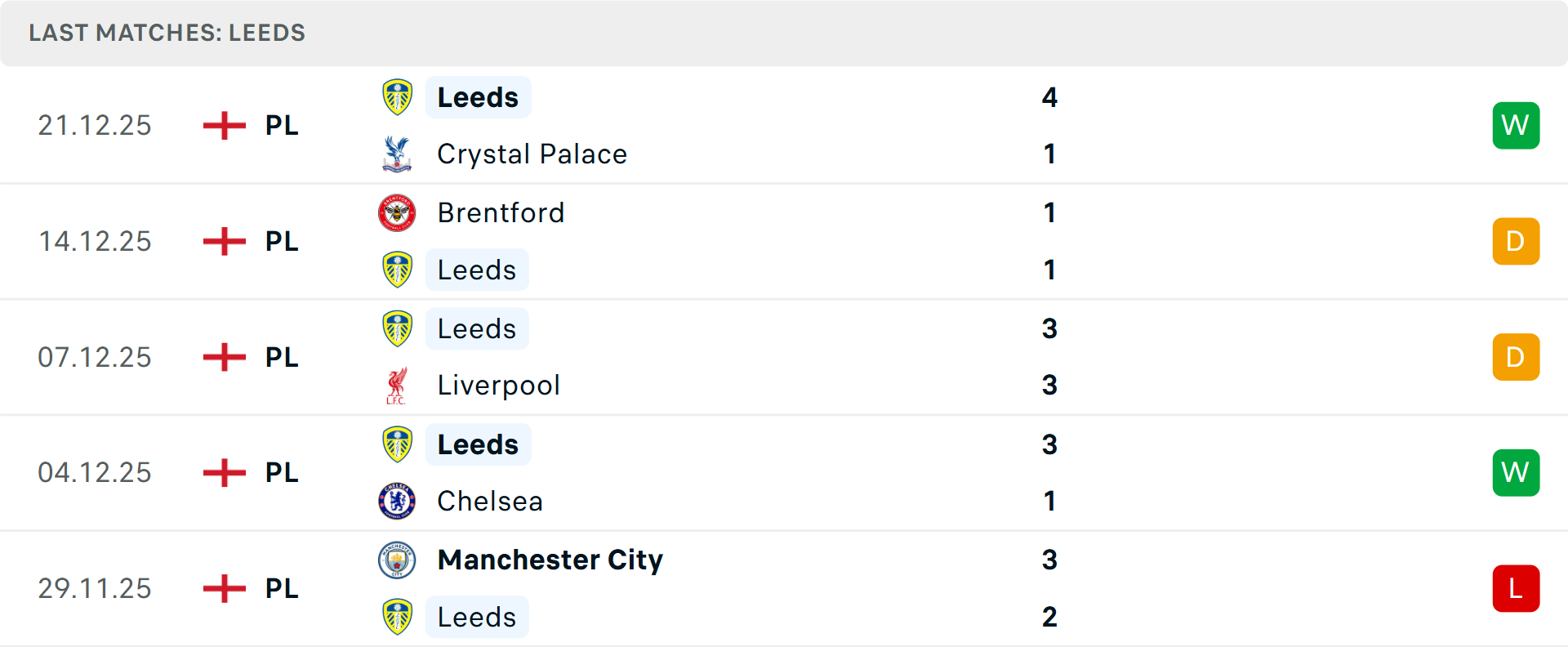Click the 07.12.25 match date
1568x647 pixels.
click(x=95, y=357)
